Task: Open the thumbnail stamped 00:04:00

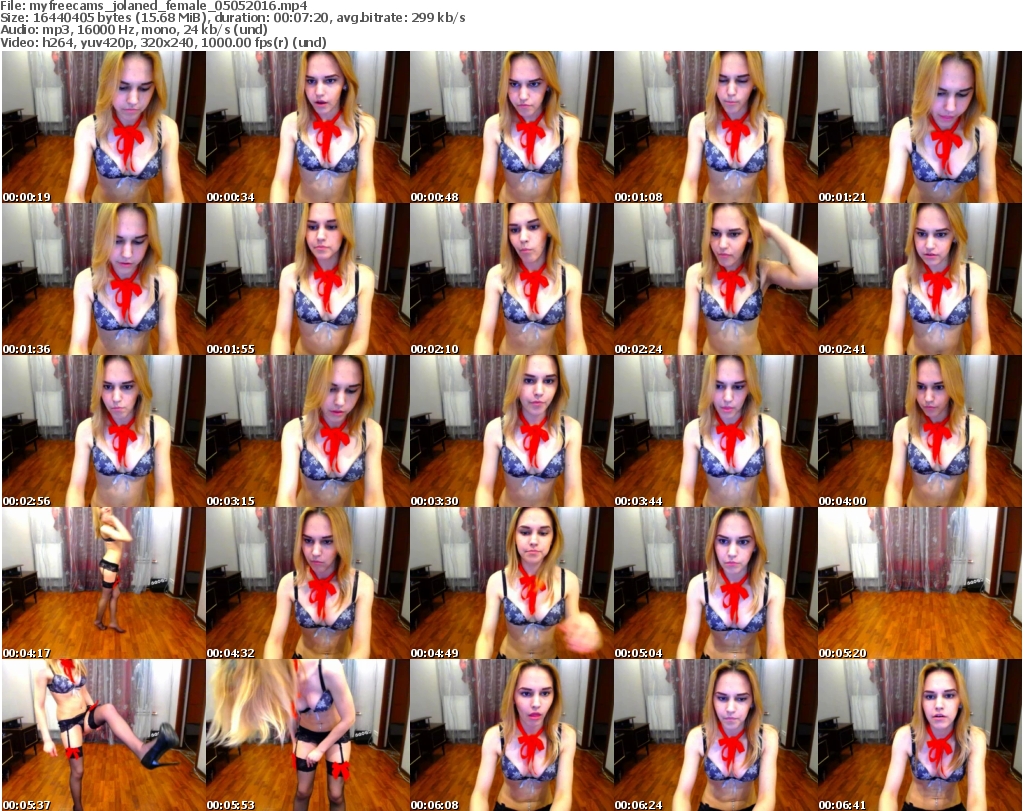Action: 920,431
